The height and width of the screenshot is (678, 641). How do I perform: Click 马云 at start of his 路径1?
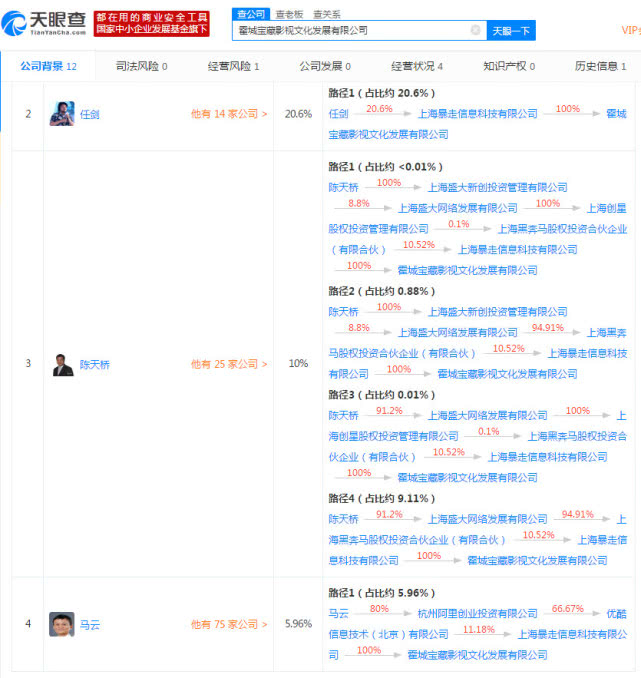pos(338,614)
